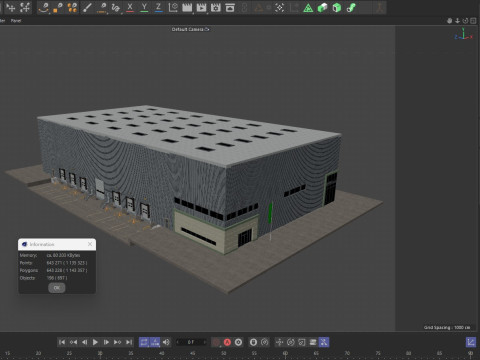Select the paint brush tool
The width and height of the screenshot is (480, 360).
pos(87,7)
